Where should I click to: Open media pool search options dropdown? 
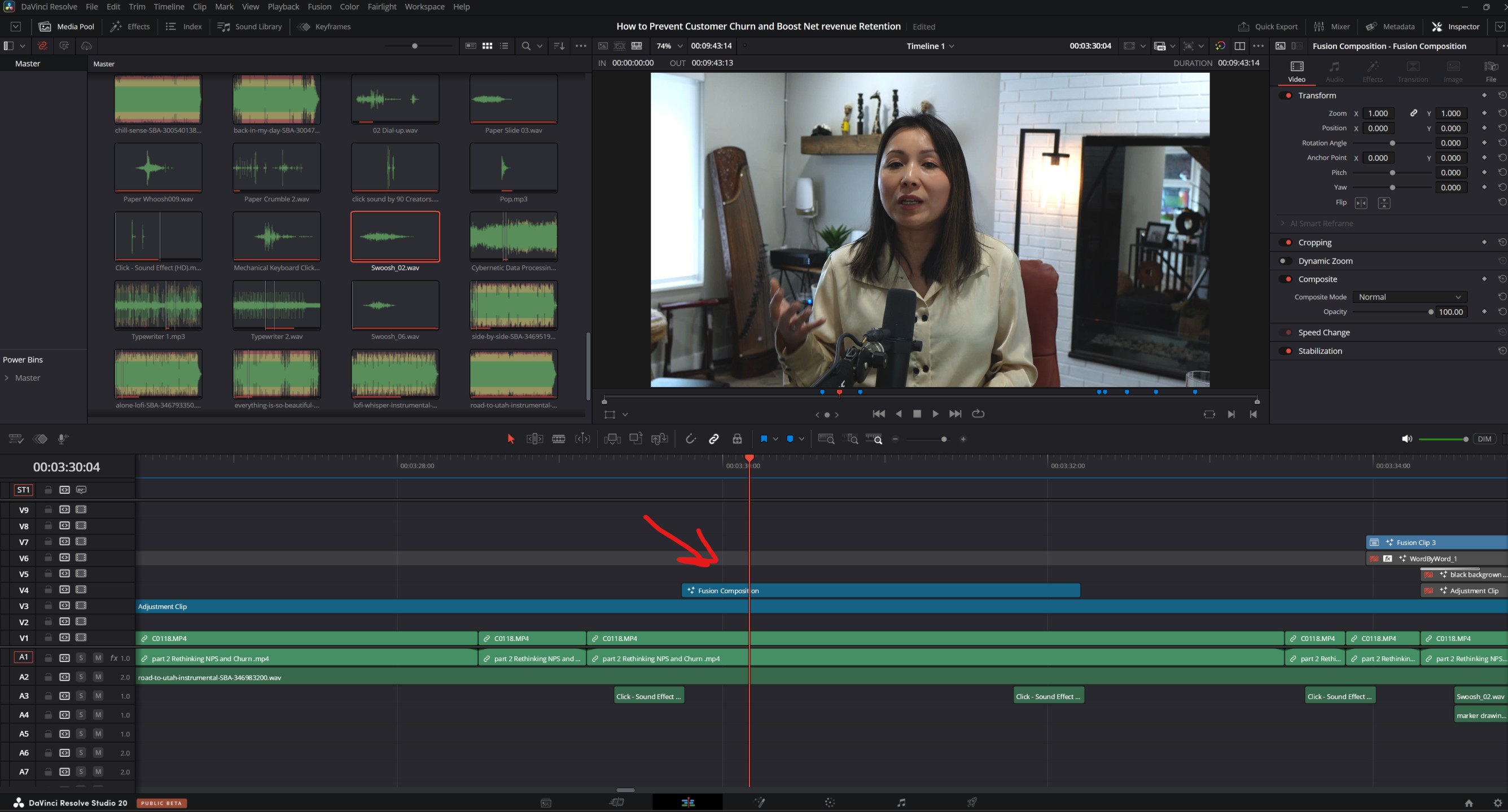tap(539, 46)
